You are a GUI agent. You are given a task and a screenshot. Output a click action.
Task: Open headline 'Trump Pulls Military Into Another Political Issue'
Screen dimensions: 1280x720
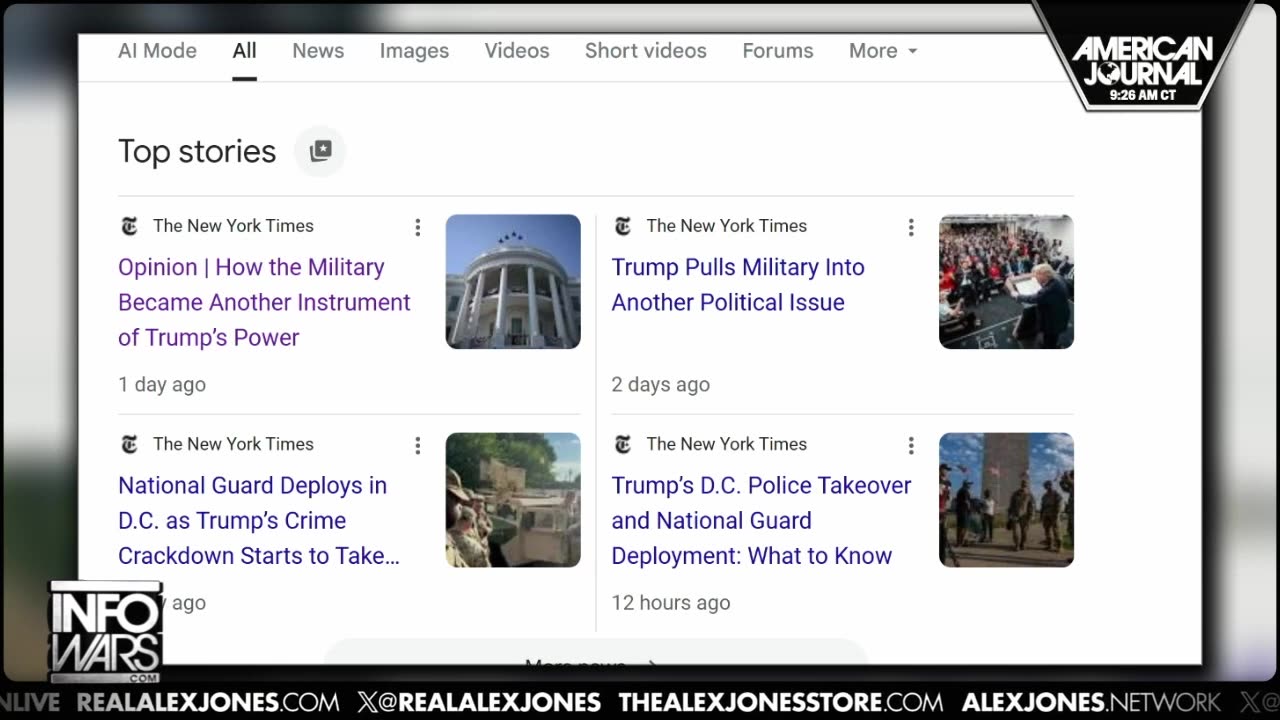tap(738, 285)
